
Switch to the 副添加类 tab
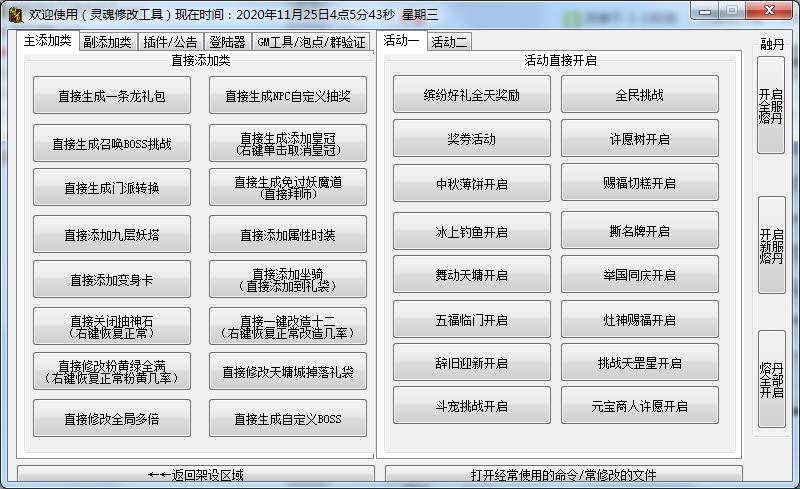coord(107,41)
